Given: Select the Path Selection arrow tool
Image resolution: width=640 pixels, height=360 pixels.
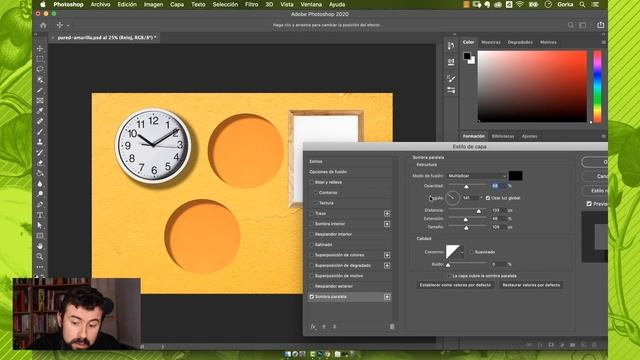Looking at the screenshot, I should point(40,225).
